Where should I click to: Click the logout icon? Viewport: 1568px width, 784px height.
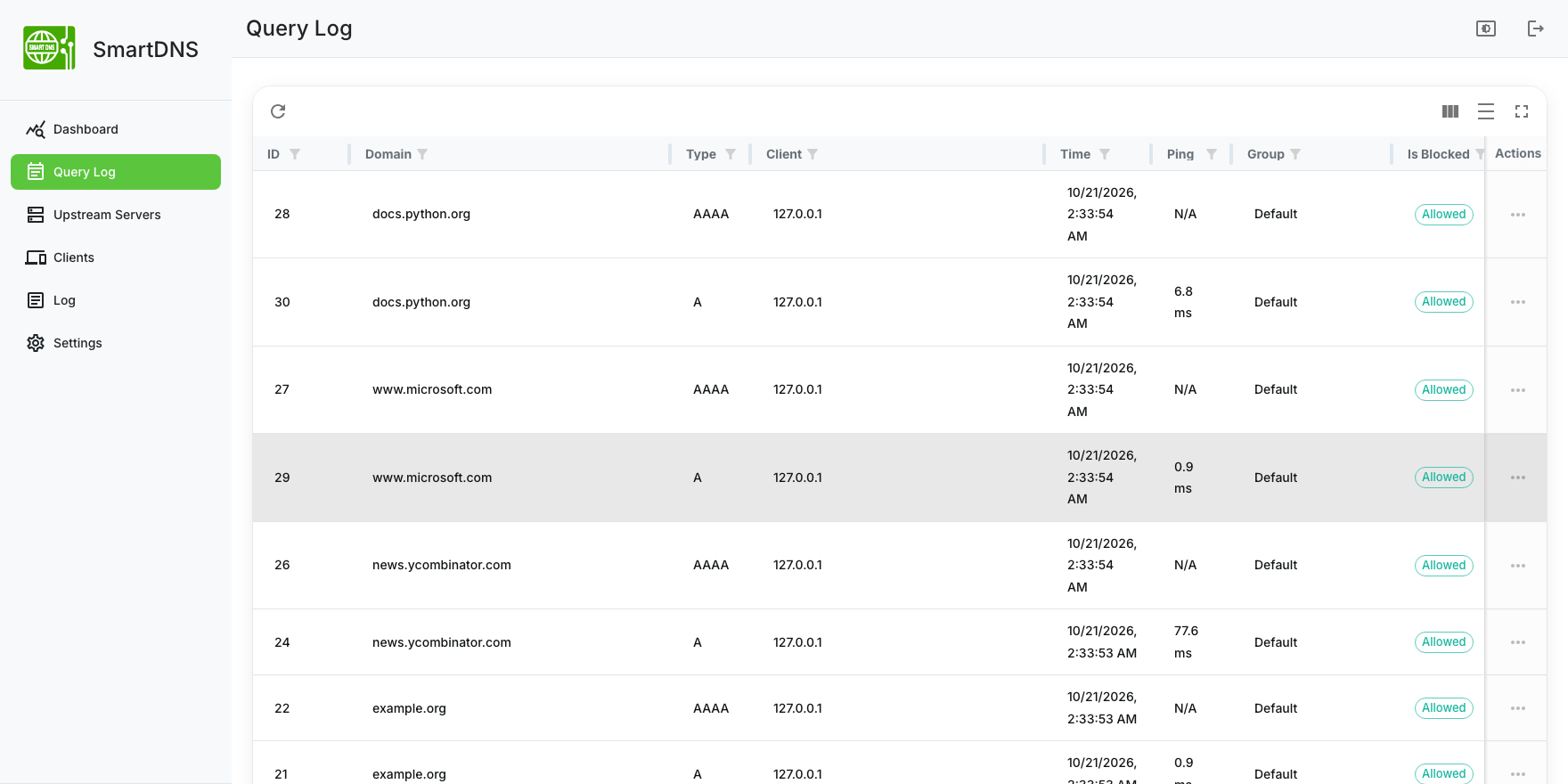[x=1536, y=29]
